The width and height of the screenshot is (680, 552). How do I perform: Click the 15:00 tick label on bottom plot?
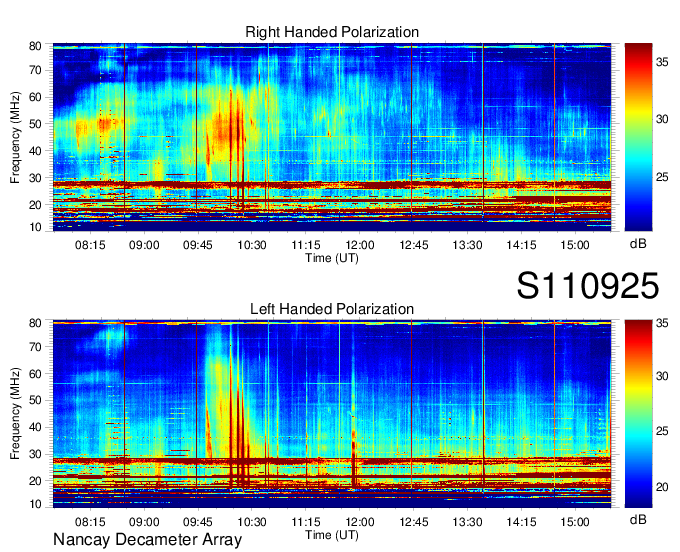click(575, 522)
